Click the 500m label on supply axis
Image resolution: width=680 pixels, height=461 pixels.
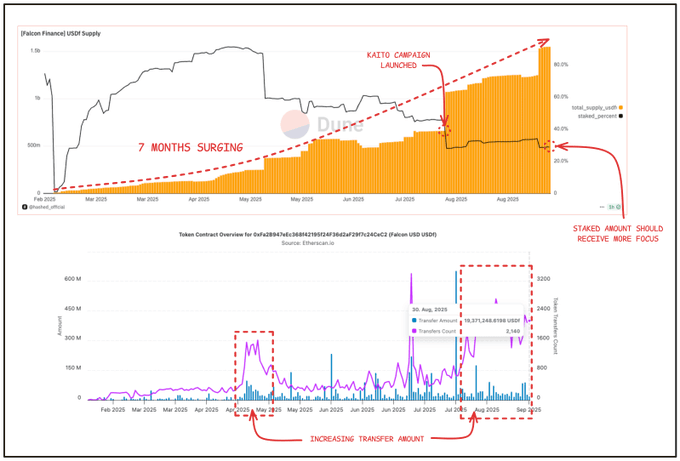(x=34, y=146)
